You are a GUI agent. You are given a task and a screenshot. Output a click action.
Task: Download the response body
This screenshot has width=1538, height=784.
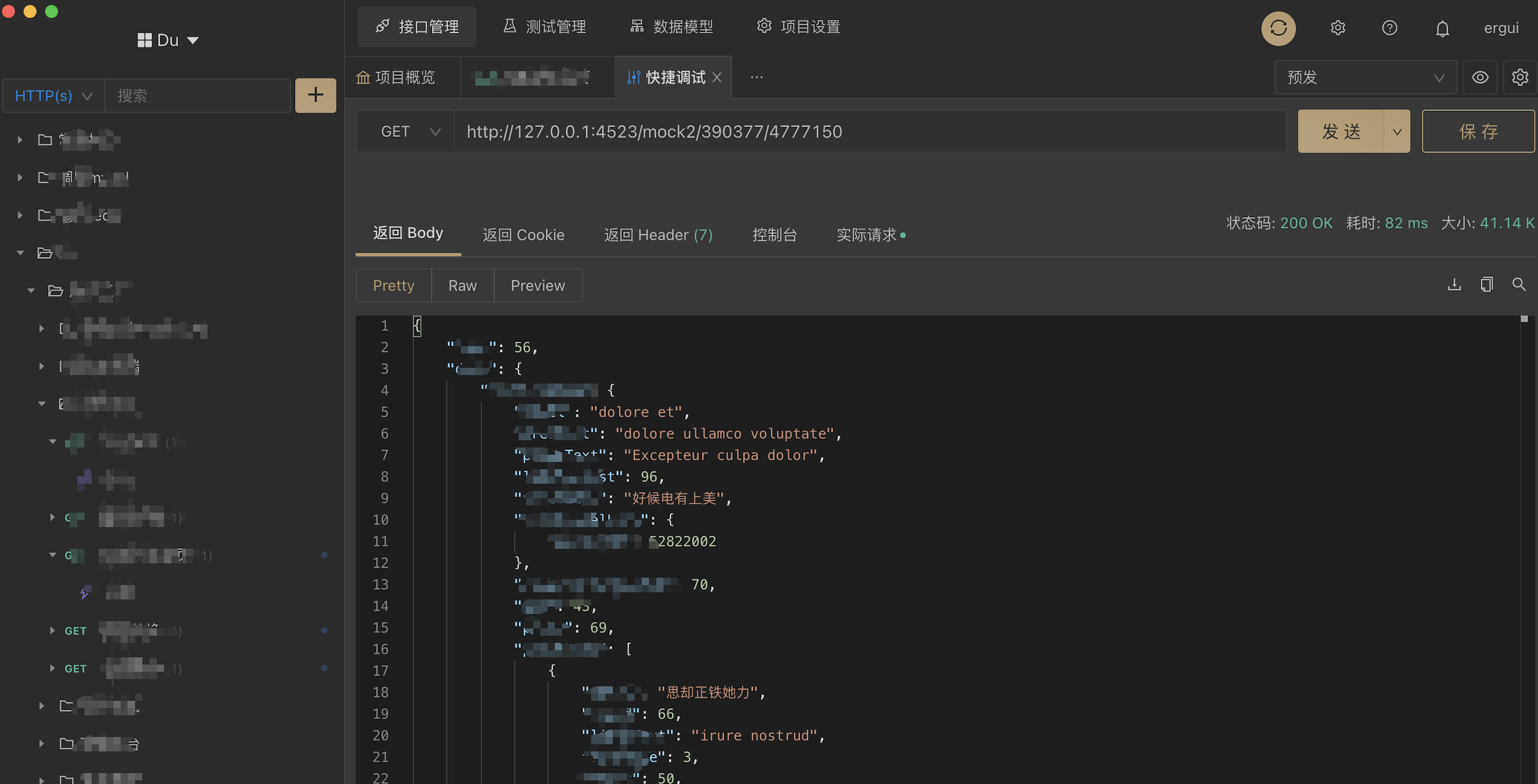pyautogui.click(x=1454, y=285)
